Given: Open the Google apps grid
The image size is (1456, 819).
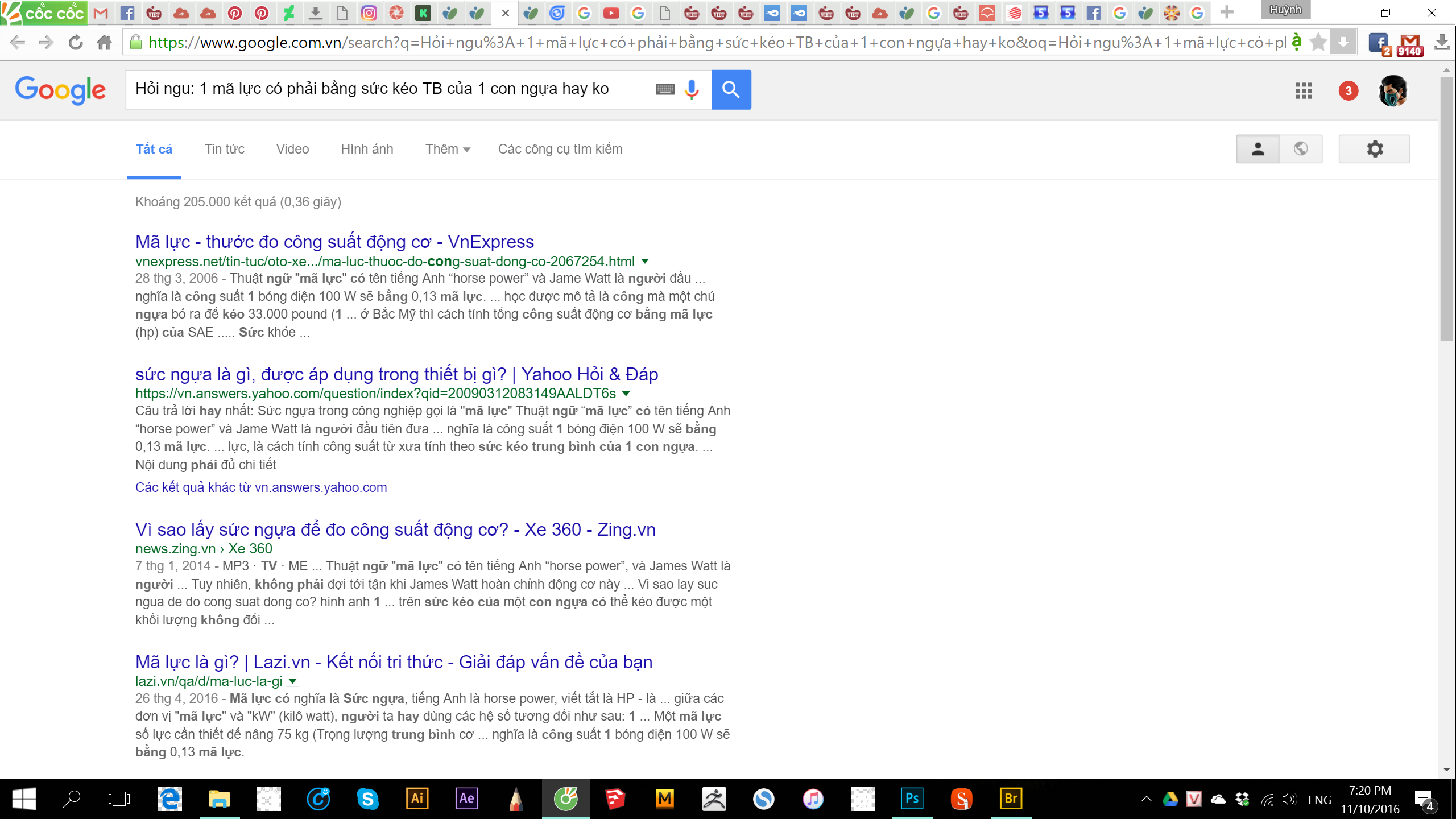Looking at the screenshot, I should coord(1303,90).
